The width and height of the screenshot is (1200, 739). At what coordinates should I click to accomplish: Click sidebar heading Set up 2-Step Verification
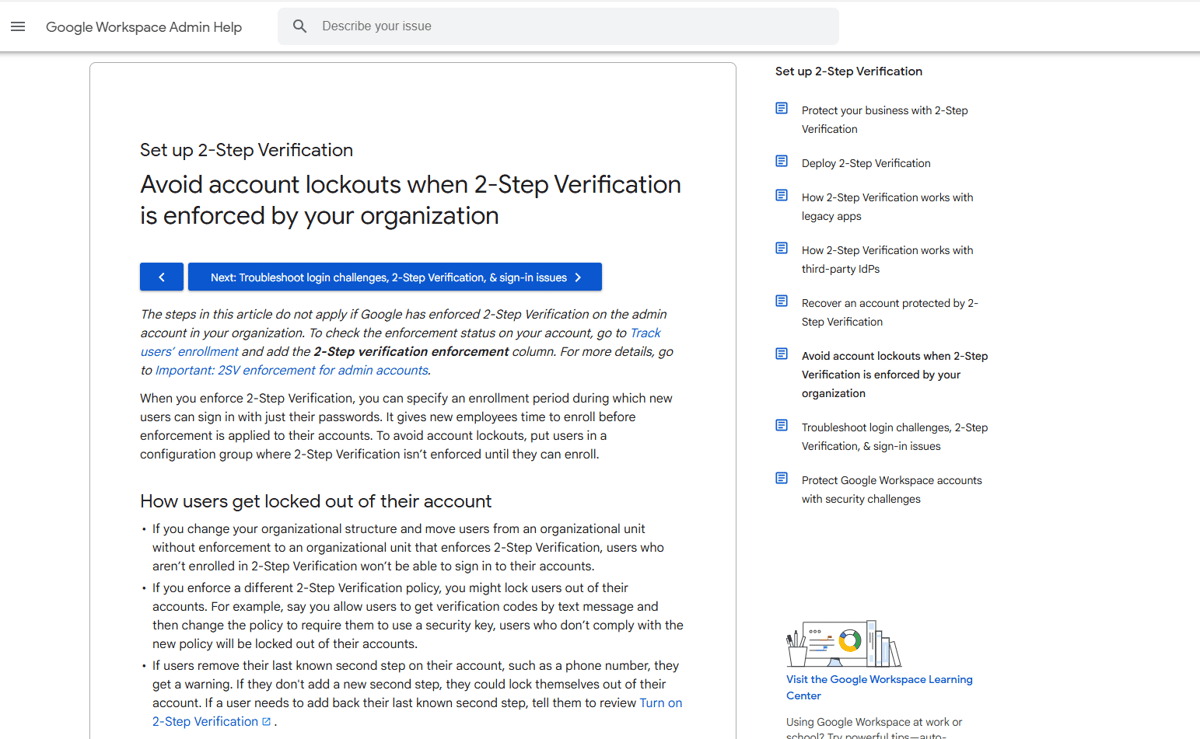click(x=848, y=71)
